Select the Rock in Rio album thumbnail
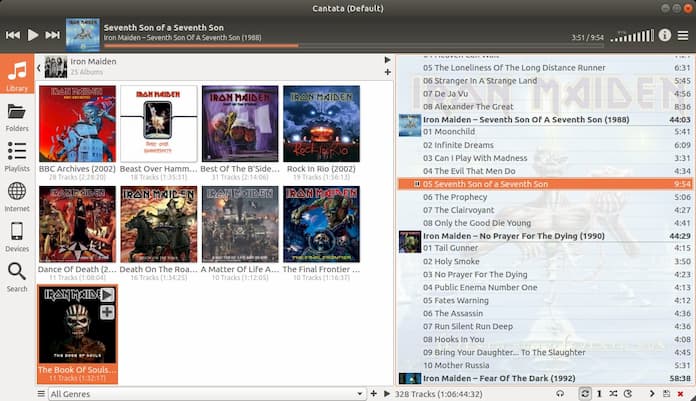Viewport: 696px width, 401px height. pos(321,124)
